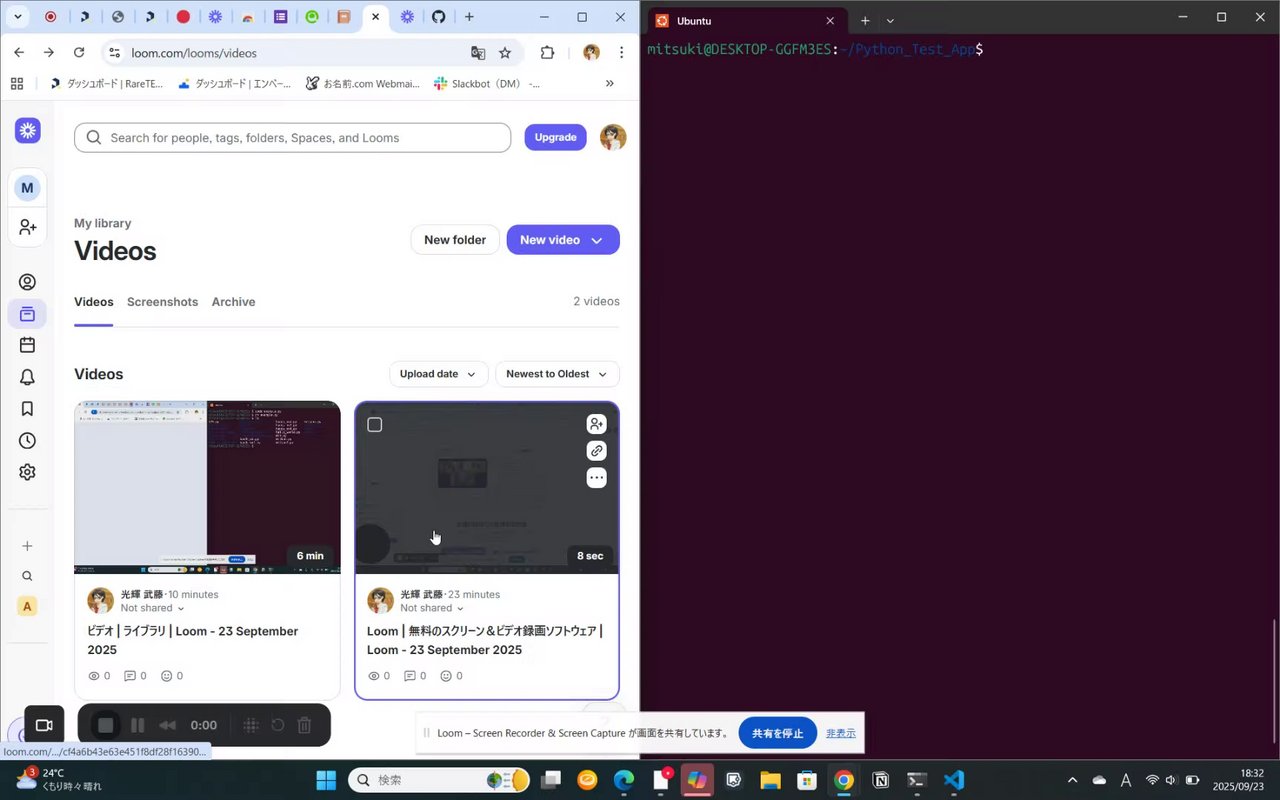Click the Loom search field
The width and height of the screenshot is (1280, 800).
pyautogui.click(x=292, y=138)
